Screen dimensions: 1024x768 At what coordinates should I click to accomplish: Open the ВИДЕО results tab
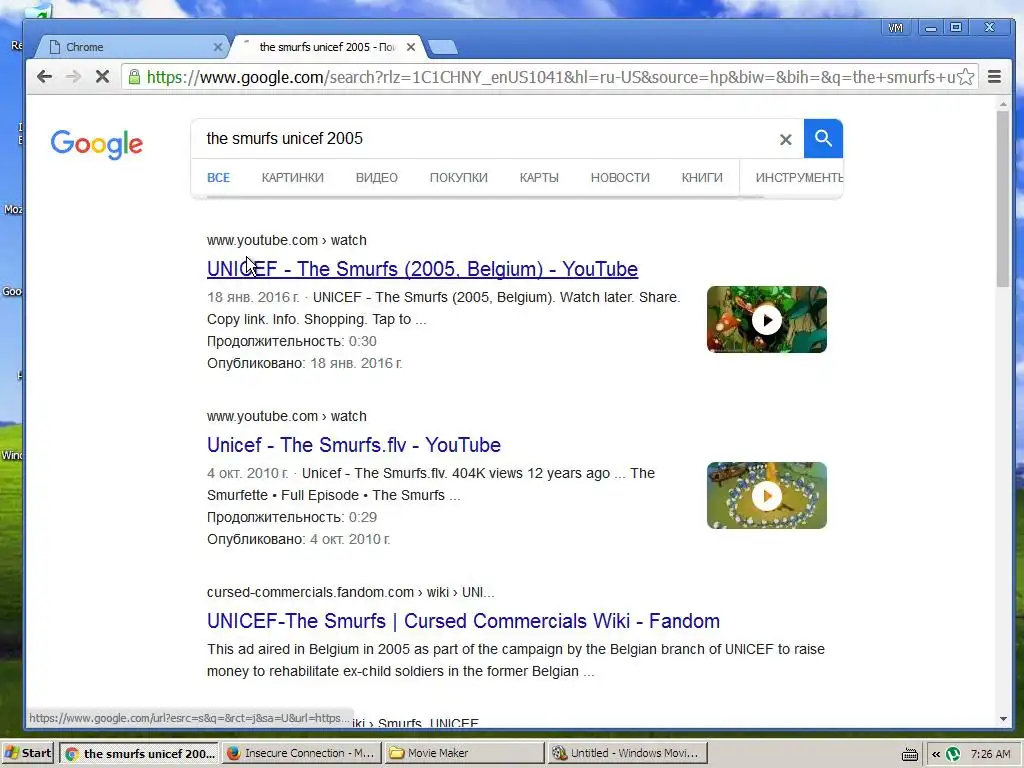(x=377, y=178)
